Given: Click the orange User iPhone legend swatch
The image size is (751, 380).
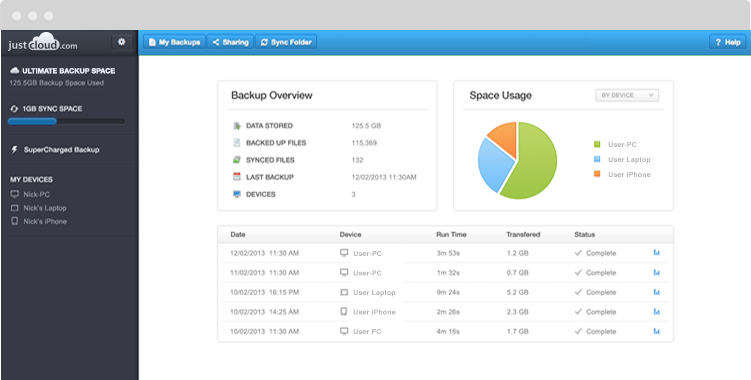Looking at the screenshot, I should pyautogui.click(x=597, y=174).
